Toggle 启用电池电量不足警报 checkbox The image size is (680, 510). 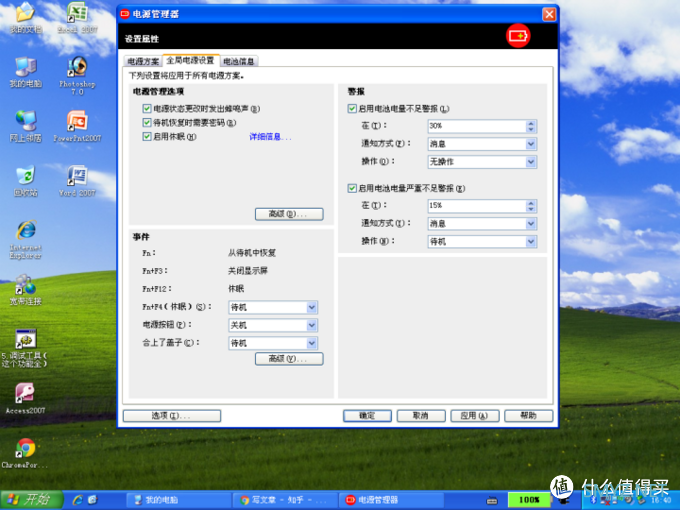[x=352, y=108]
